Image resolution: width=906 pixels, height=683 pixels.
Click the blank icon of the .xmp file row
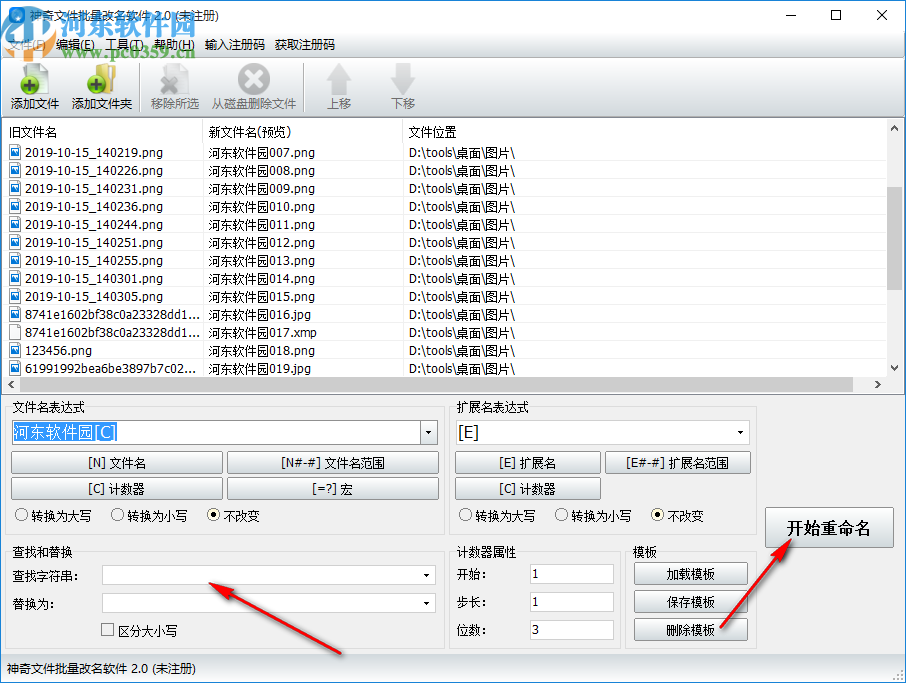15,332
